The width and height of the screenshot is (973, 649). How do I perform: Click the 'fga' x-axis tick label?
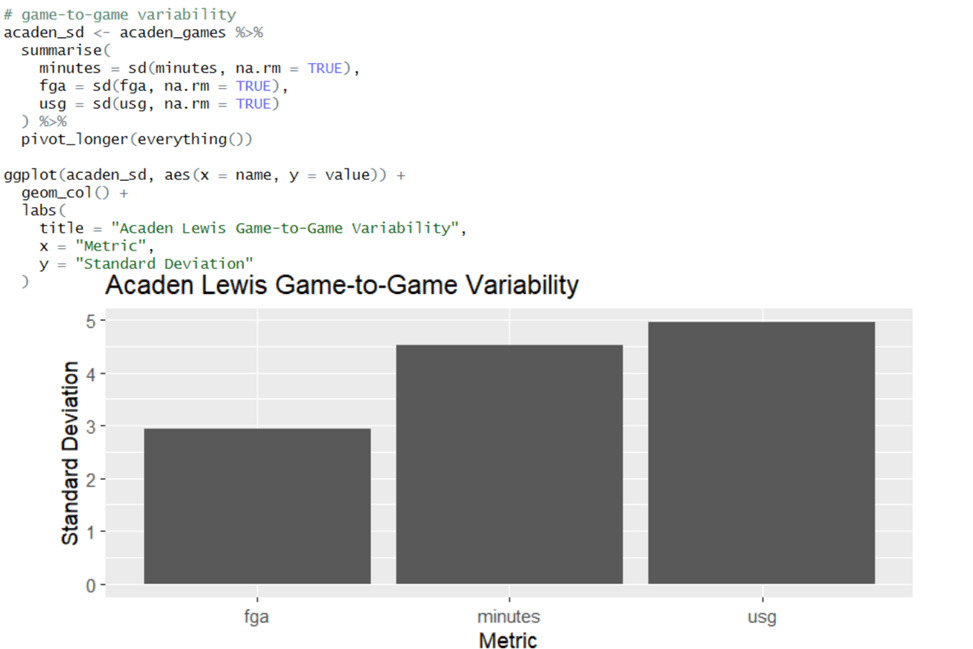pyautogui.click(x=257, y=617)
